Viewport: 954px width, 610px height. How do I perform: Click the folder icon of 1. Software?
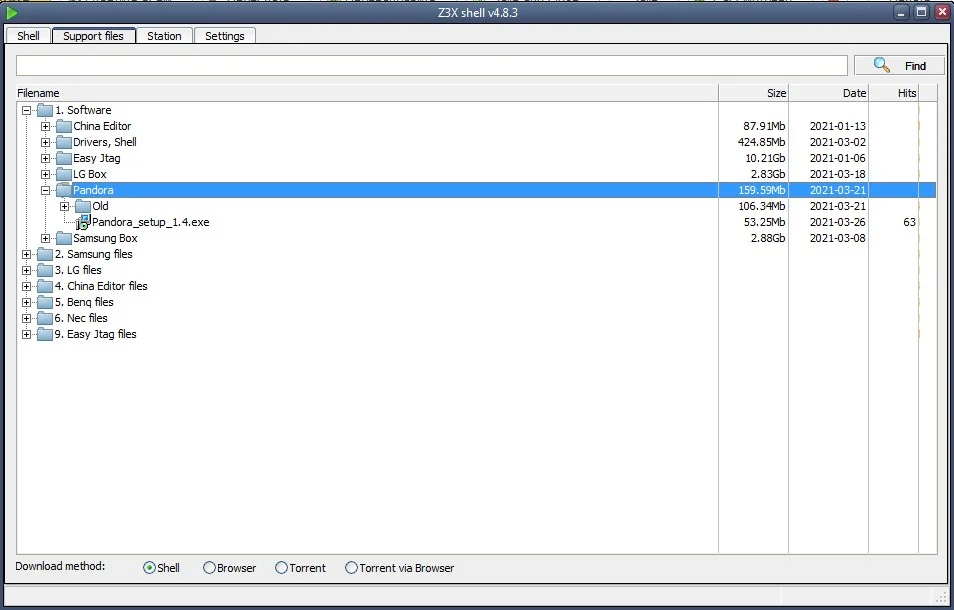[45, 110]
